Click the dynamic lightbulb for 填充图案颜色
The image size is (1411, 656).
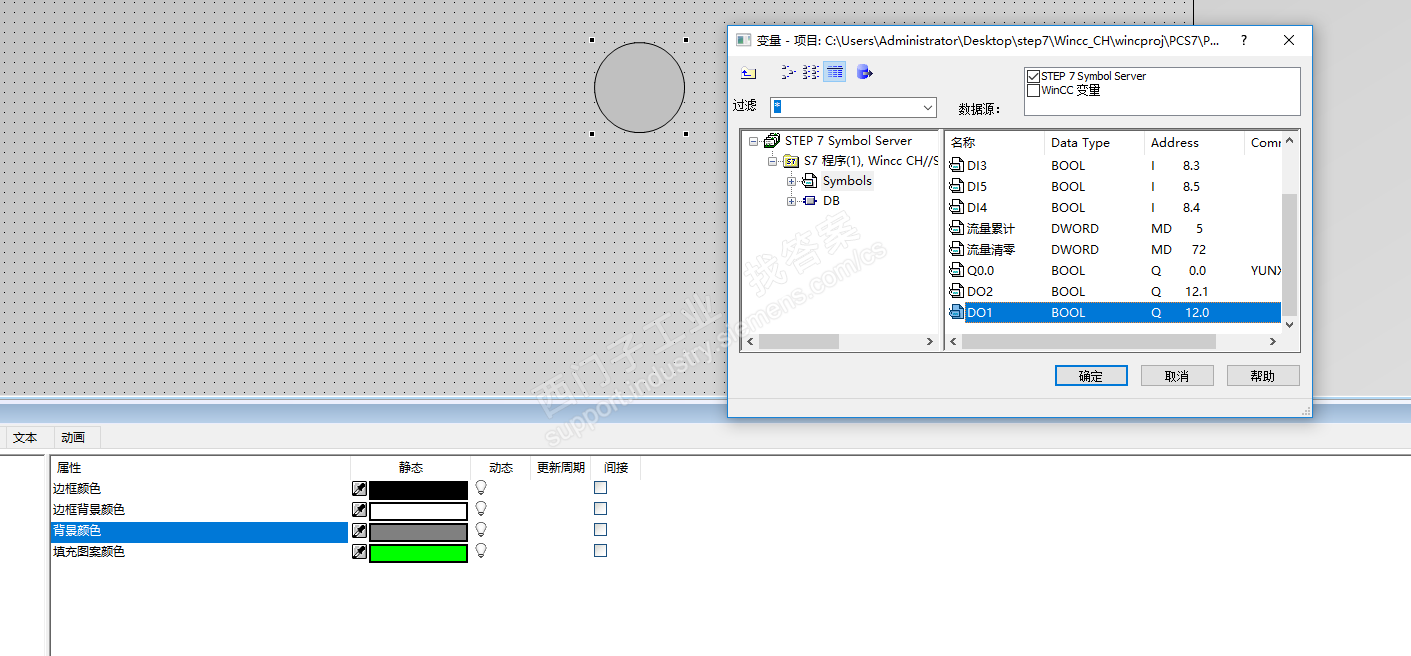click(481, 551)
